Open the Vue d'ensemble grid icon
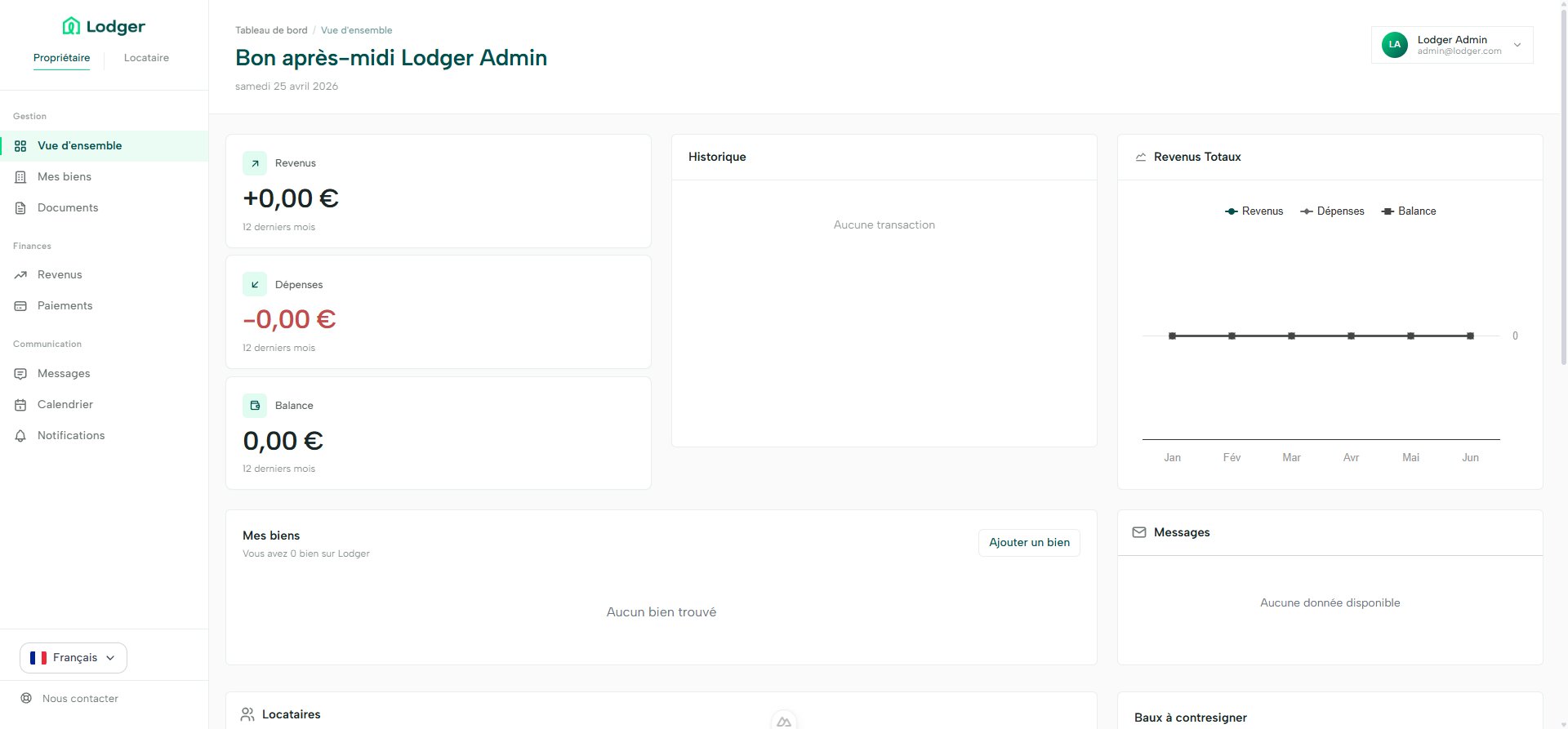The height and width of the screenshot is (729, 1568). (x=20, y=146)
